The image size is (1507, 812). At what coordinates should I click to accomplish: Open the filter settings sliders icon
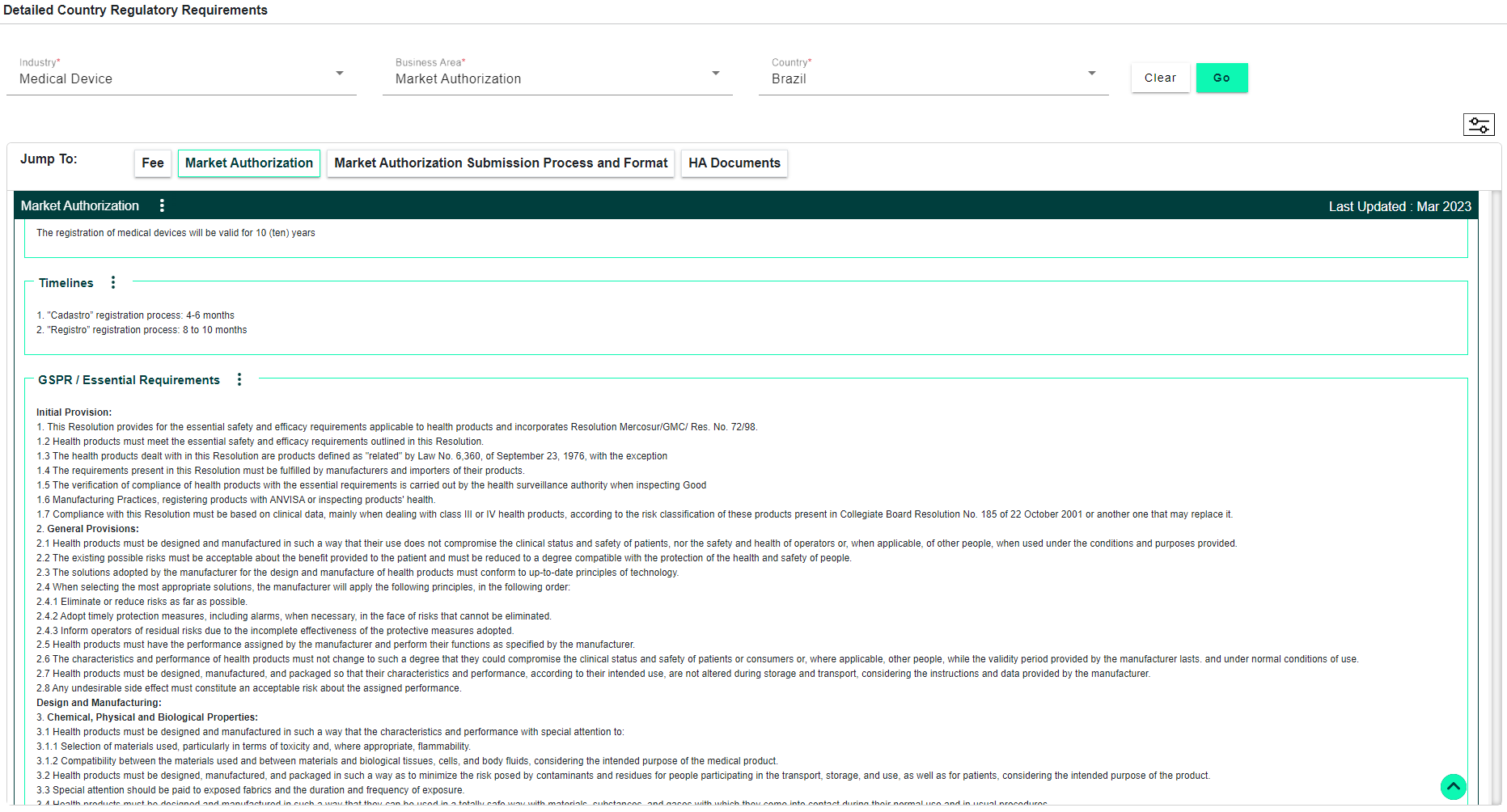click(1479, 125)
